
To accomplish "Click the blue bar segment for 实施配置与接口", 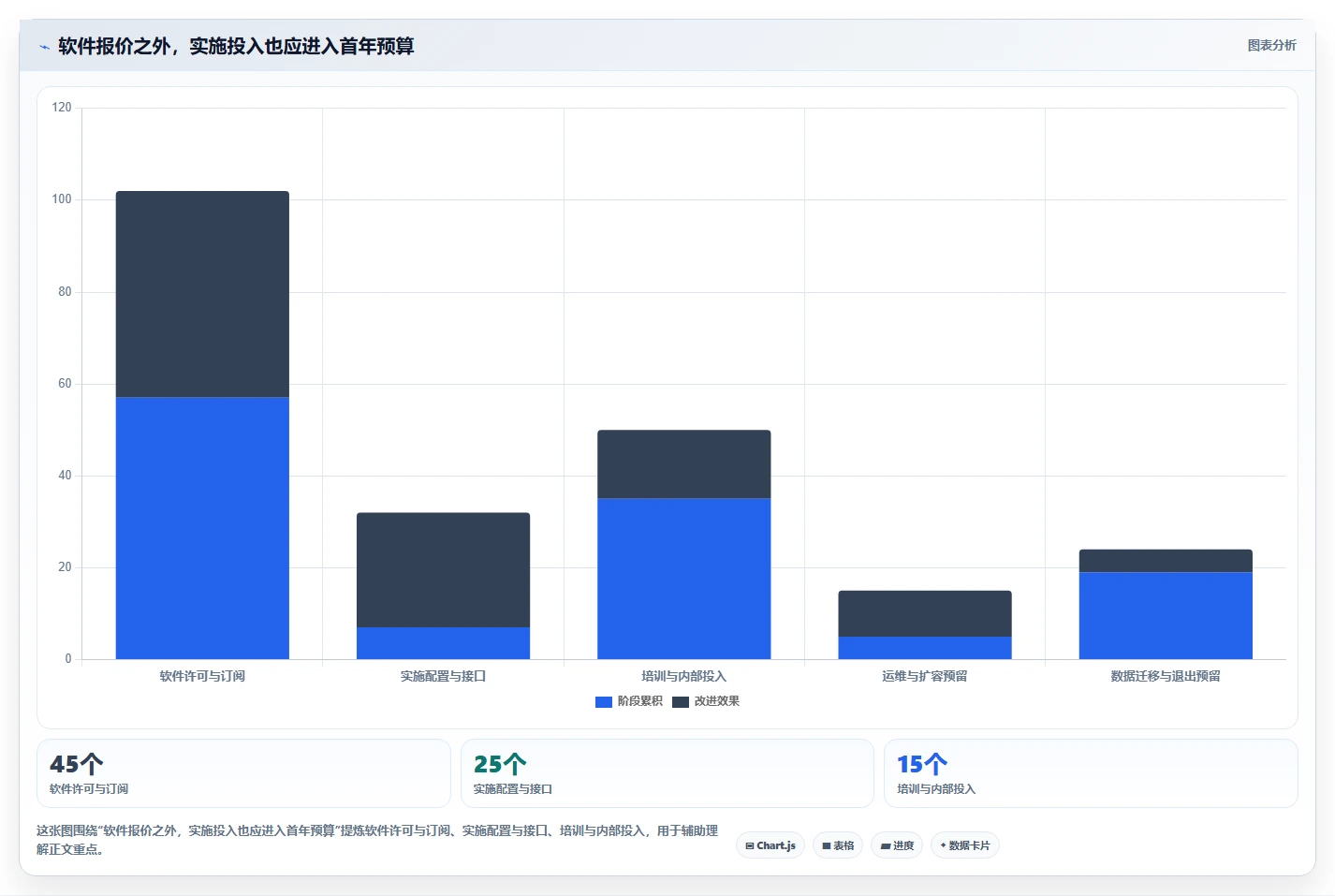I will click(x=443, y=643).
